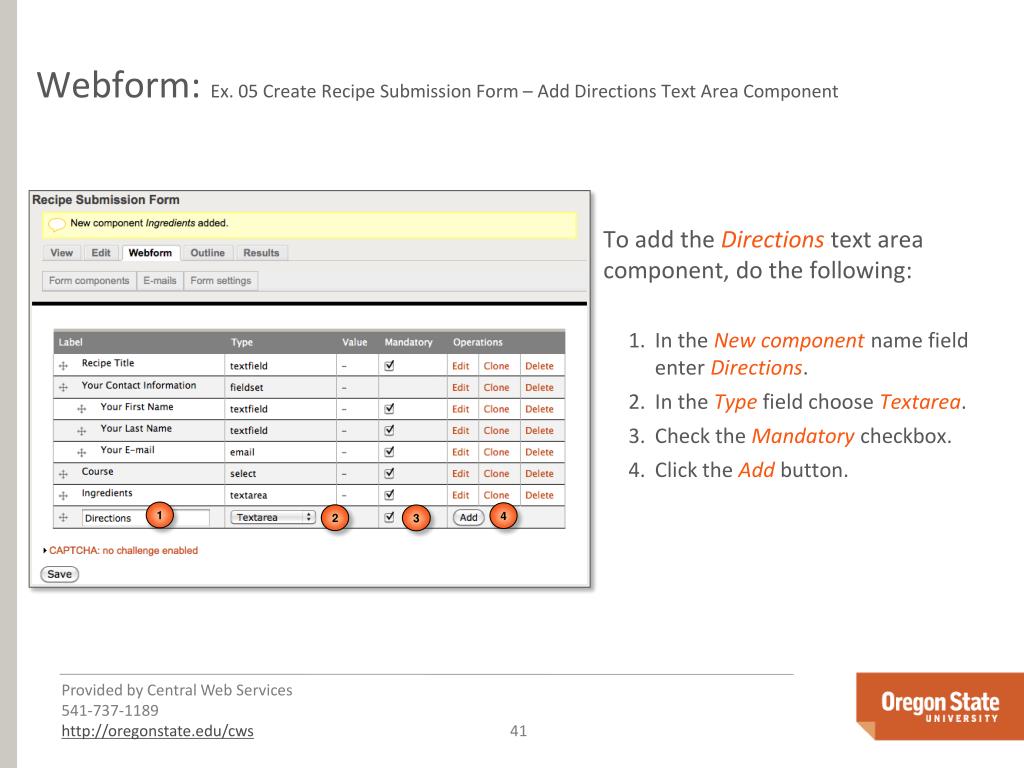The width and height of the screenshot is (1024, 768).
Task: Open the E-mails sub-tab
Action: (x=160, y=281)
